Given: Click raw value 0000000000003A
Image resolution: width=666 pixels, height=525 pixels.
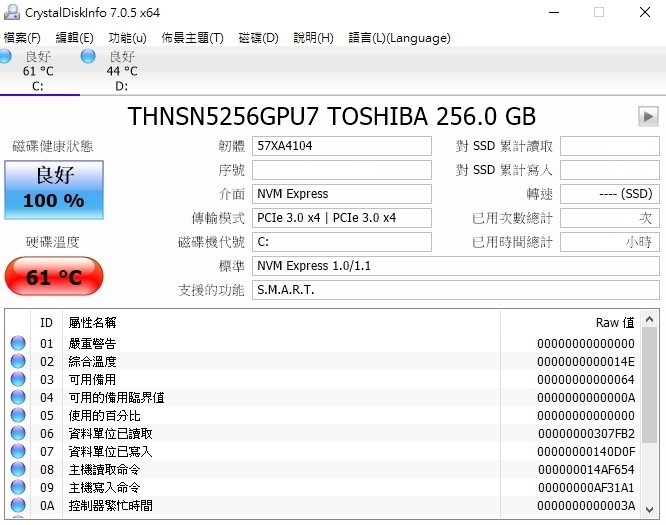Looking at the screenshot, I should [586, 506].
